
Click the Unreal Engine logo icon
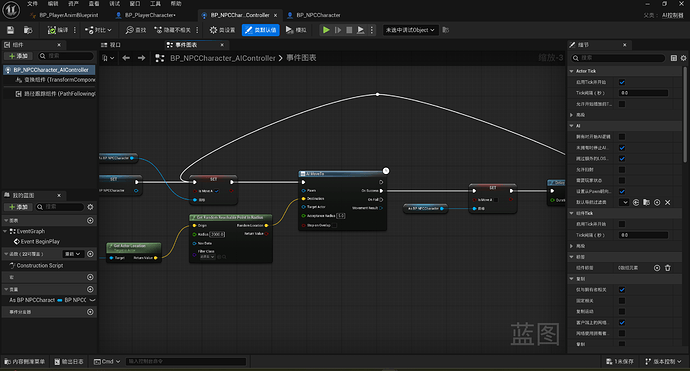(11, 10)
